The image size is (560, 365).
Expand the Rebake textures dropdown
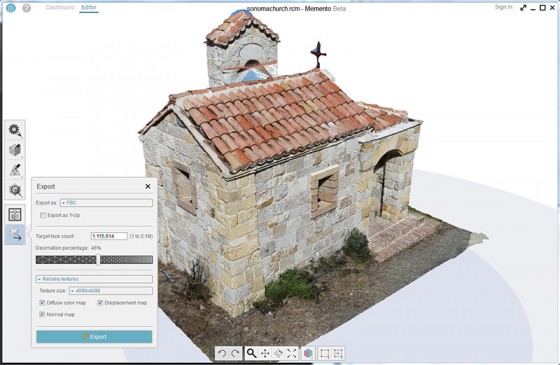pyautogui.click(x=94, y=279)
